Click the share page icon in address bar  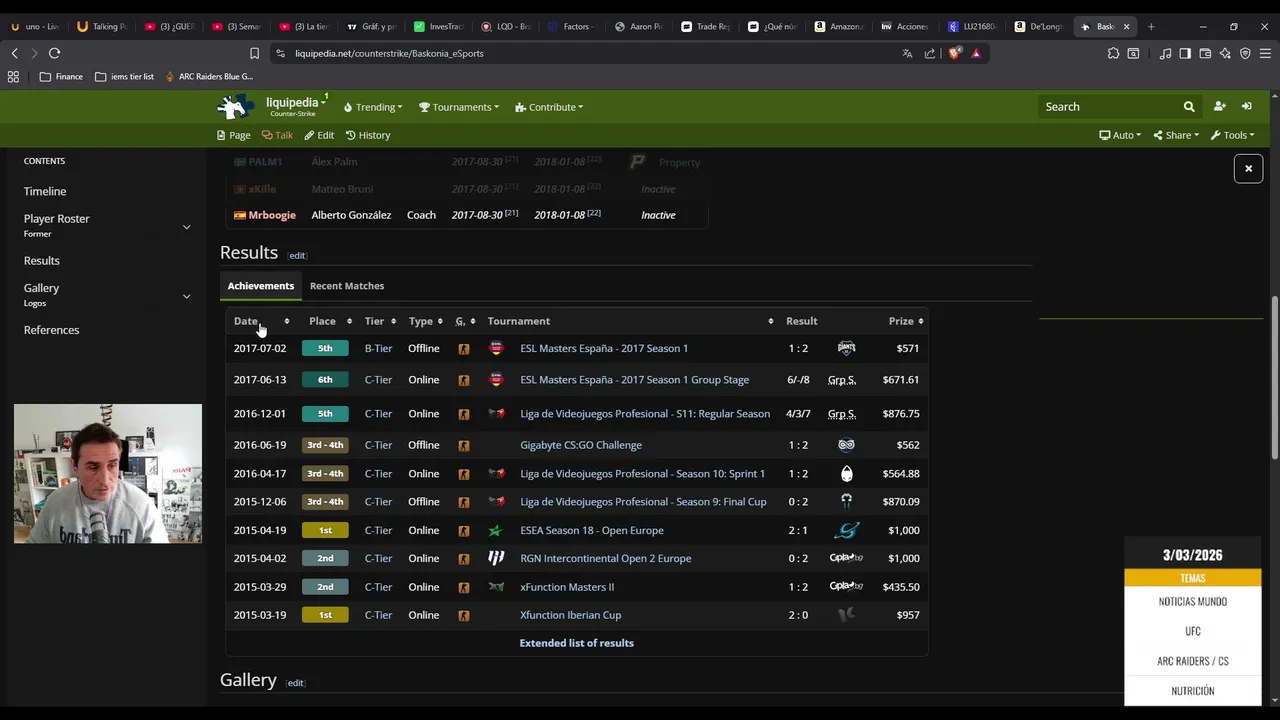930,53
